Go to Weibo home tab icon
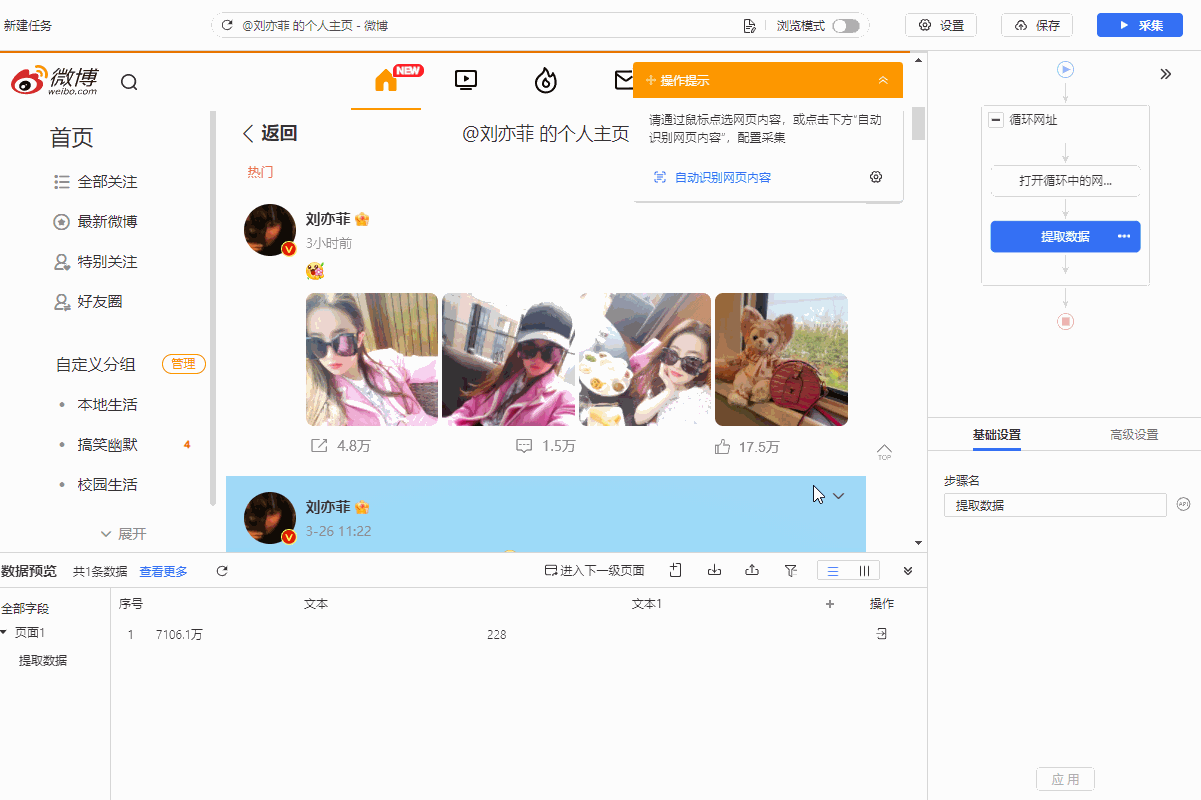The height and width of the screenshot is (800, 1201). 386,80
